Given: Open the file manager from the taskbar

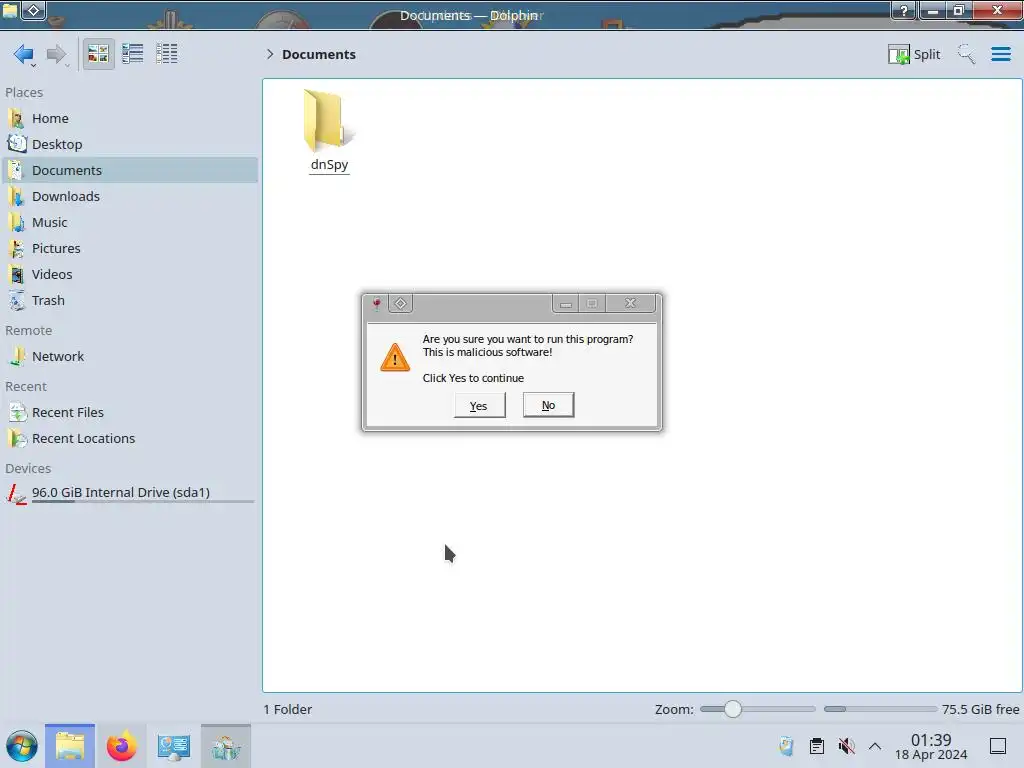Looking at the screenshot, I should pos(70,746).
